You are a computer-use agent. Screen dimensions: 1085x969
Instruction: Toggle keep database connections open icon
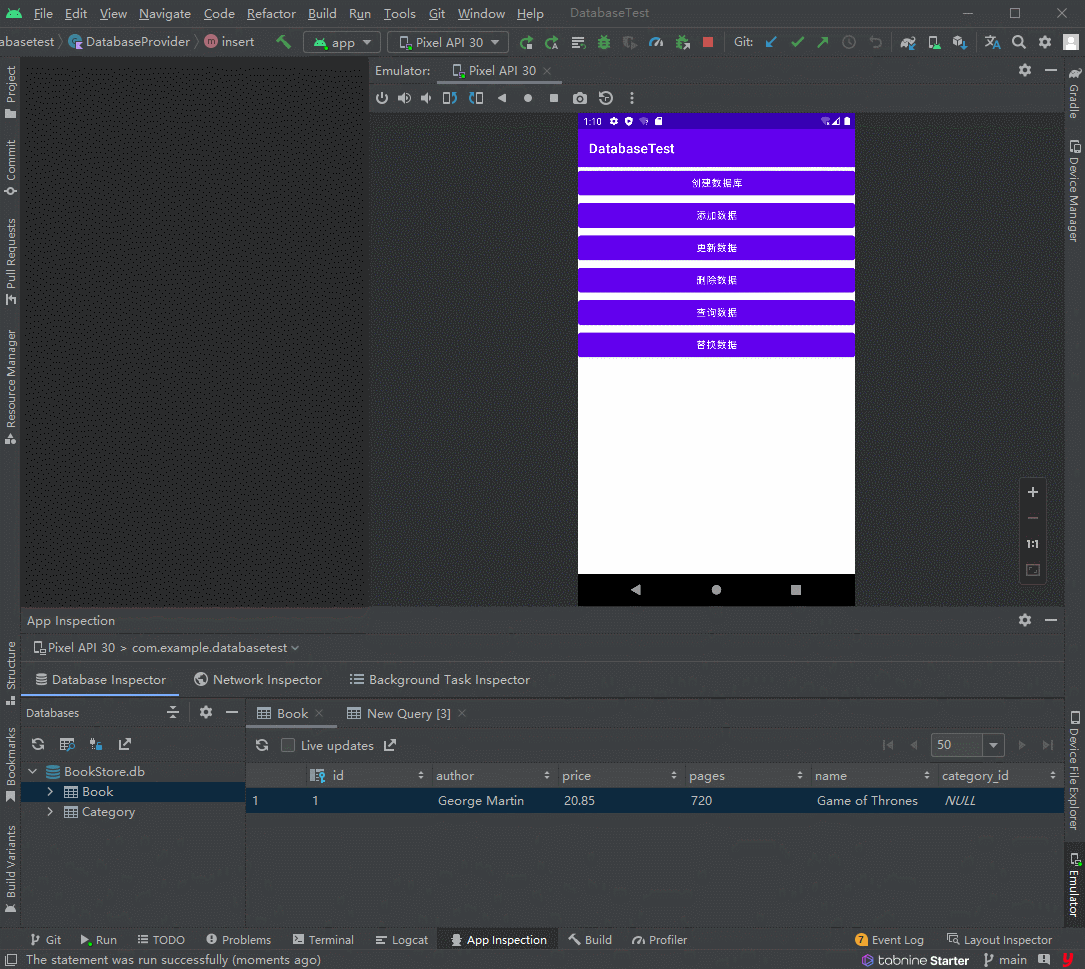tap(96, 744)
